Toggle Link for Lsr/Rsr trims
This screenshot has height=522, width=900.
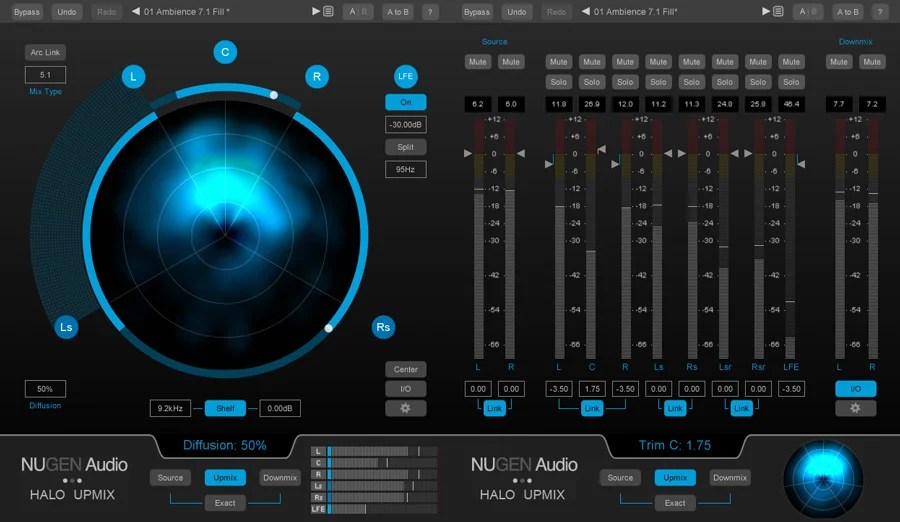(742, 408)
